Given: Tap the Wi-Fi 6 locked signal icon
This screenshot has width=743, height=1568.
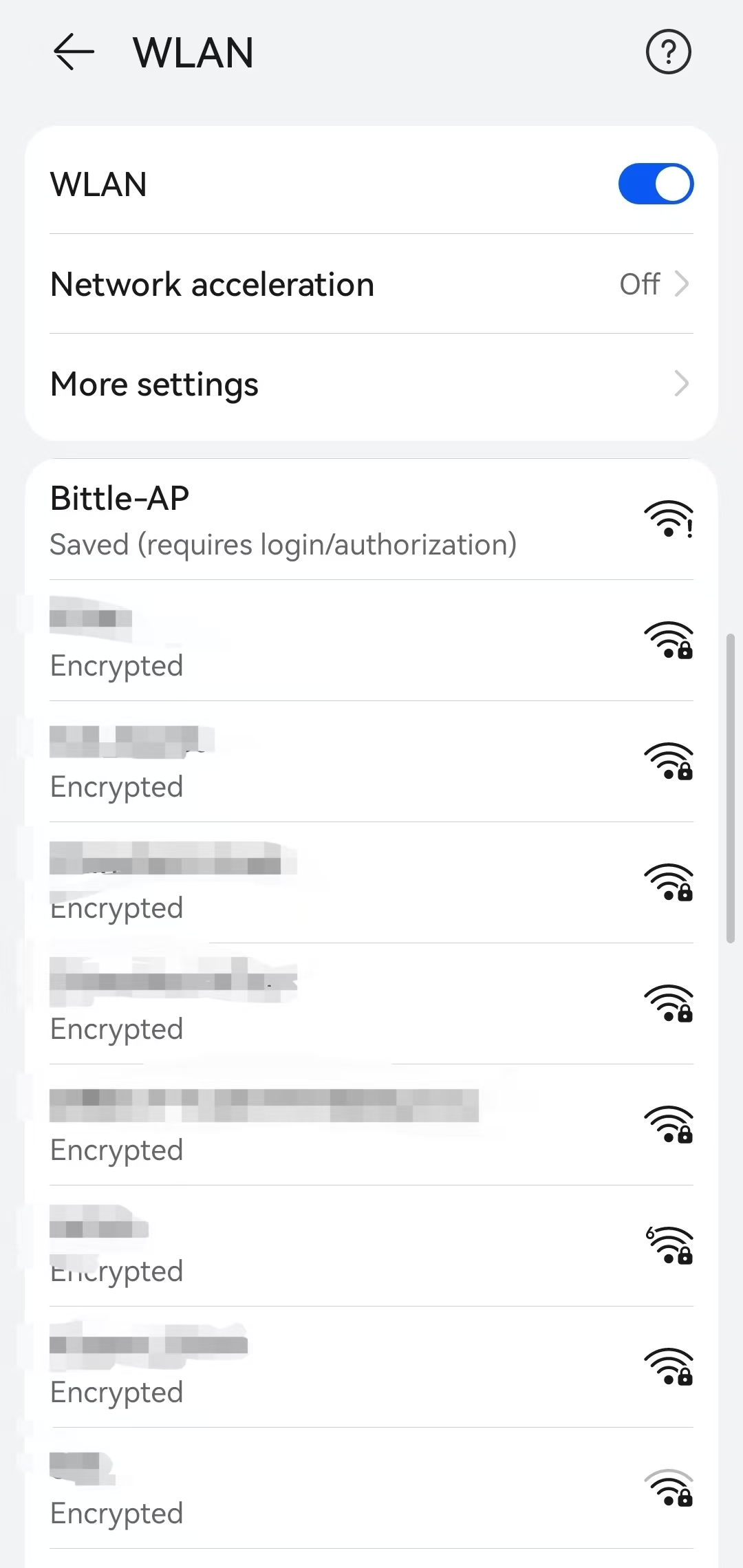Looking at the screenshot, I should click(668, 1245).
